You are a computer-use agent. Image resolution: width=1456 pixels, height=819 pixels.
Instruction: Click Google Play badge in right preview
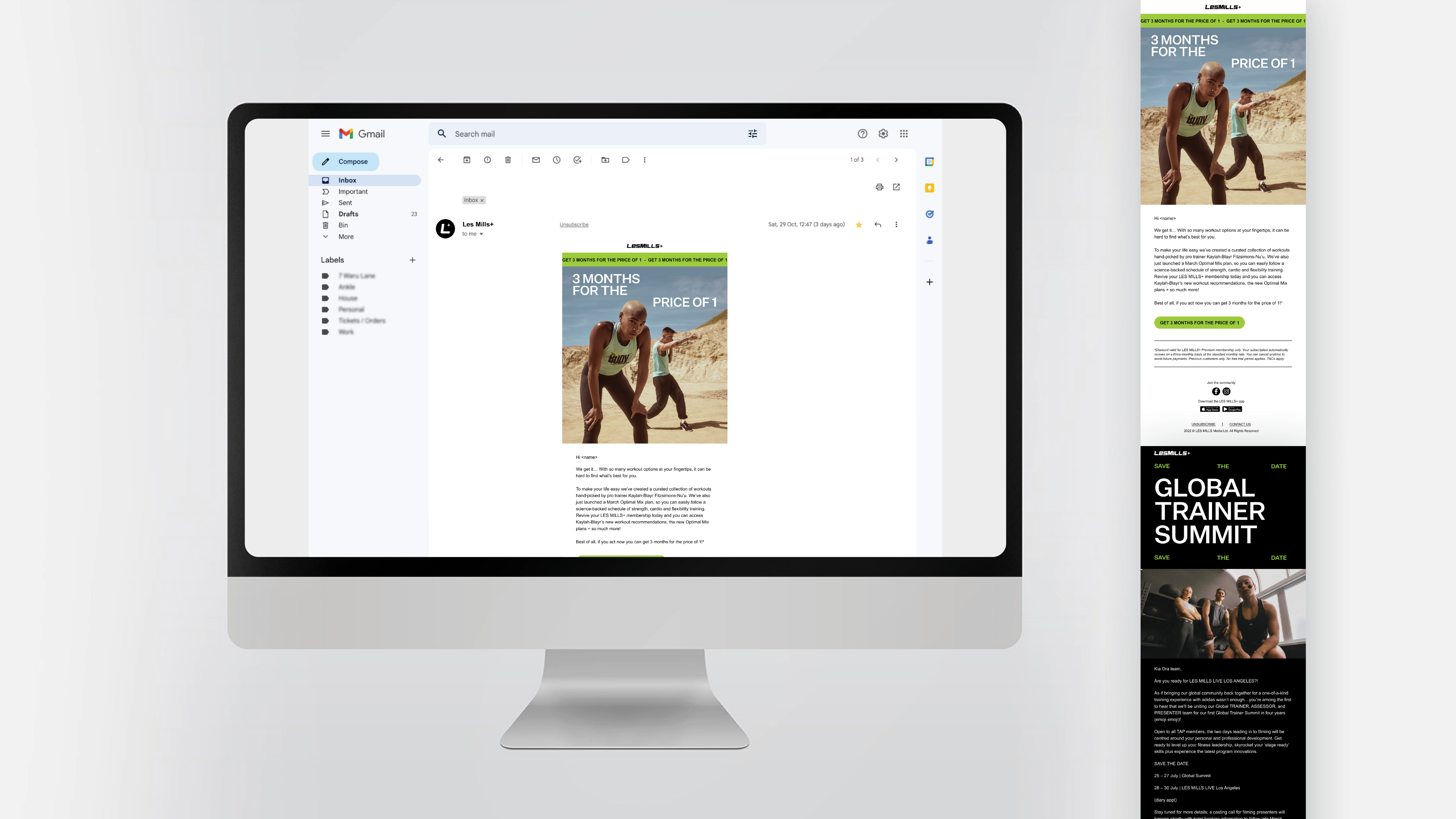1232,409
